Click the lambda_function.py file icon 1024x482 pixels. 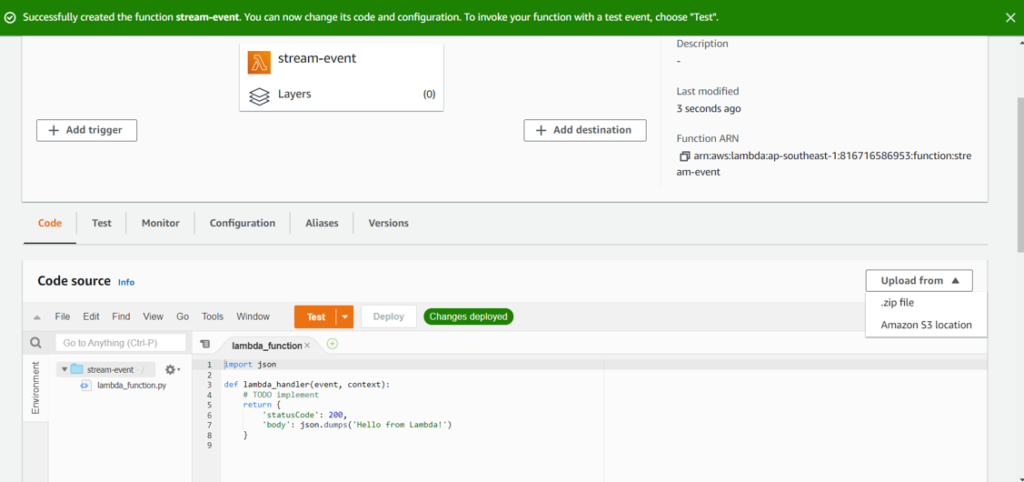85,385
